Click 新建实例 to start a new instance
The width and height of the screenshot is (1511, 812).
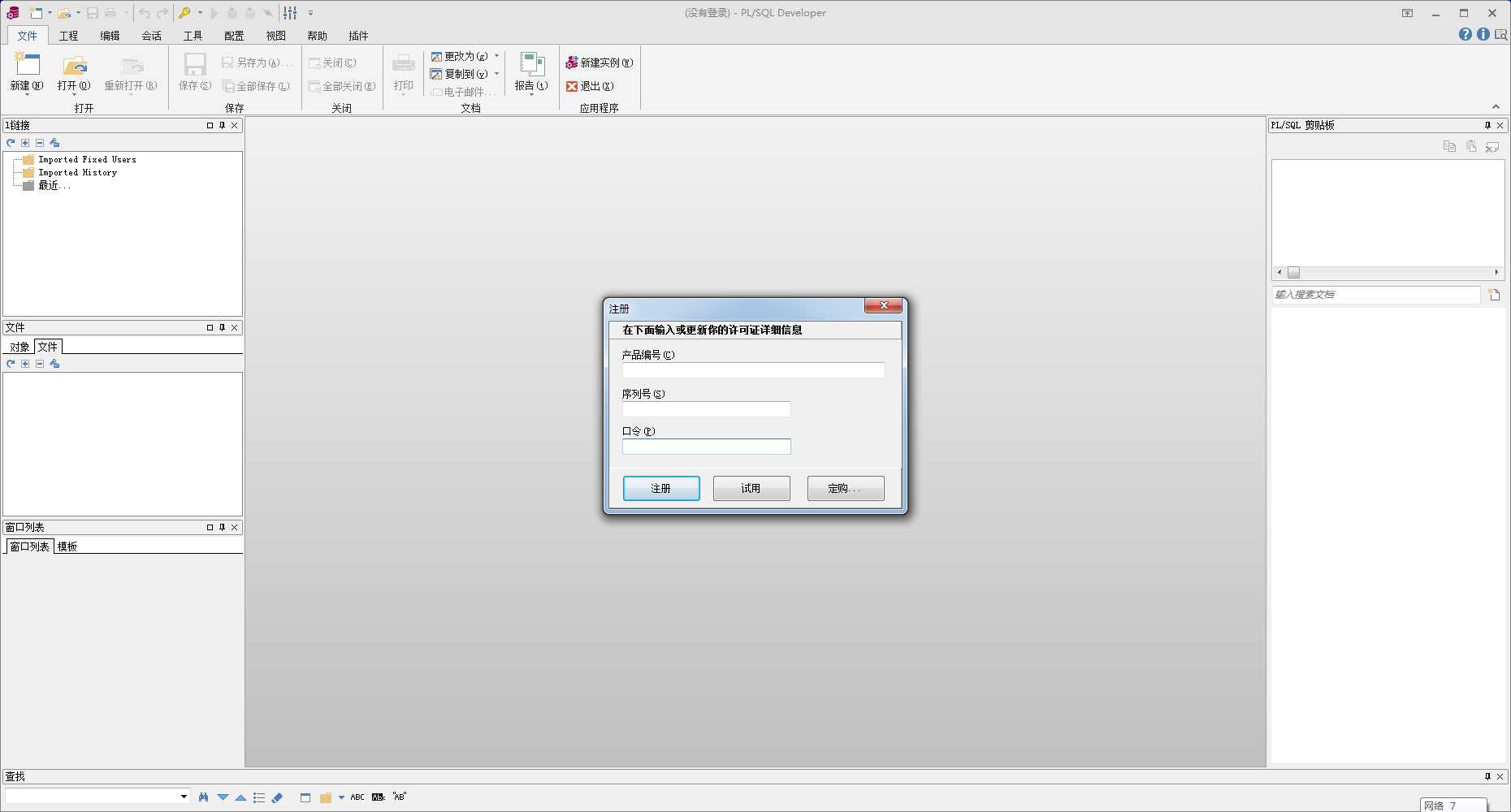click(600, 63)
